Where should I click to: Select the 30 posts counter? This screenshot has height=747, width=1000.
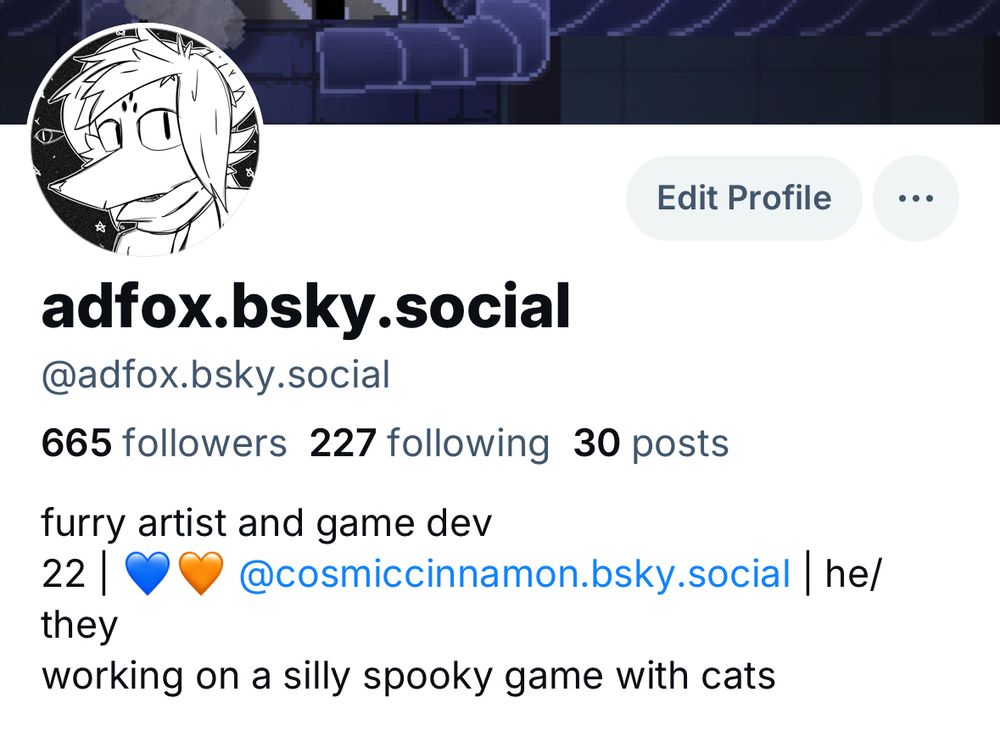(651, 443)
